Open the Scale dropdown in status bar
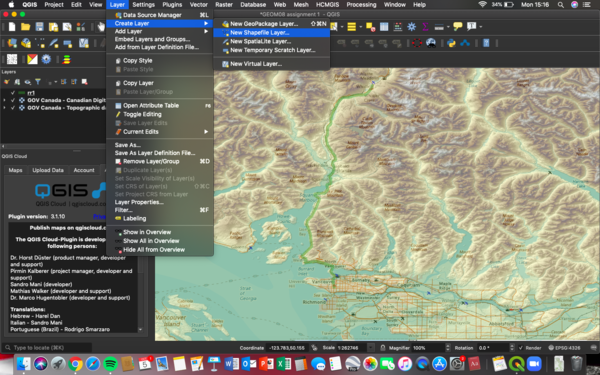This screenshot has height=375, width=600. [x=370, y=348]
